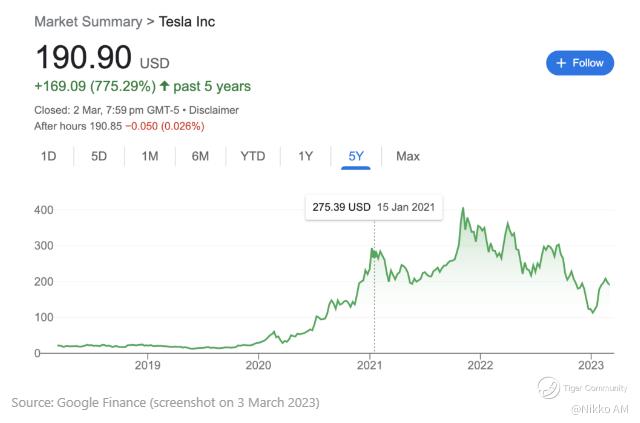Select the 1Y time range tab
The width and height of the screenshot is (640, 423).
pos(306,156)
